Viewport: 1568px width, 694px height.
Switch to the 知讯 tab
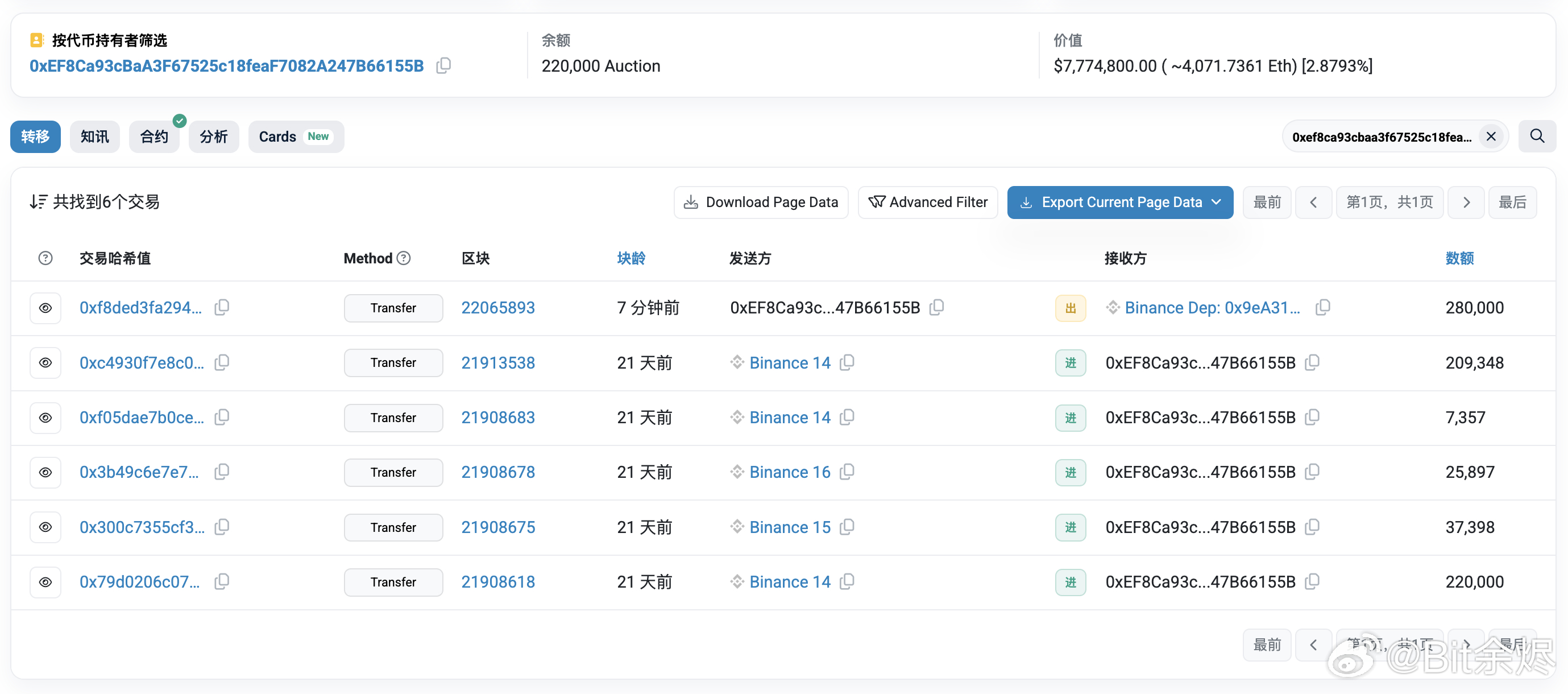tap(95, 137)
